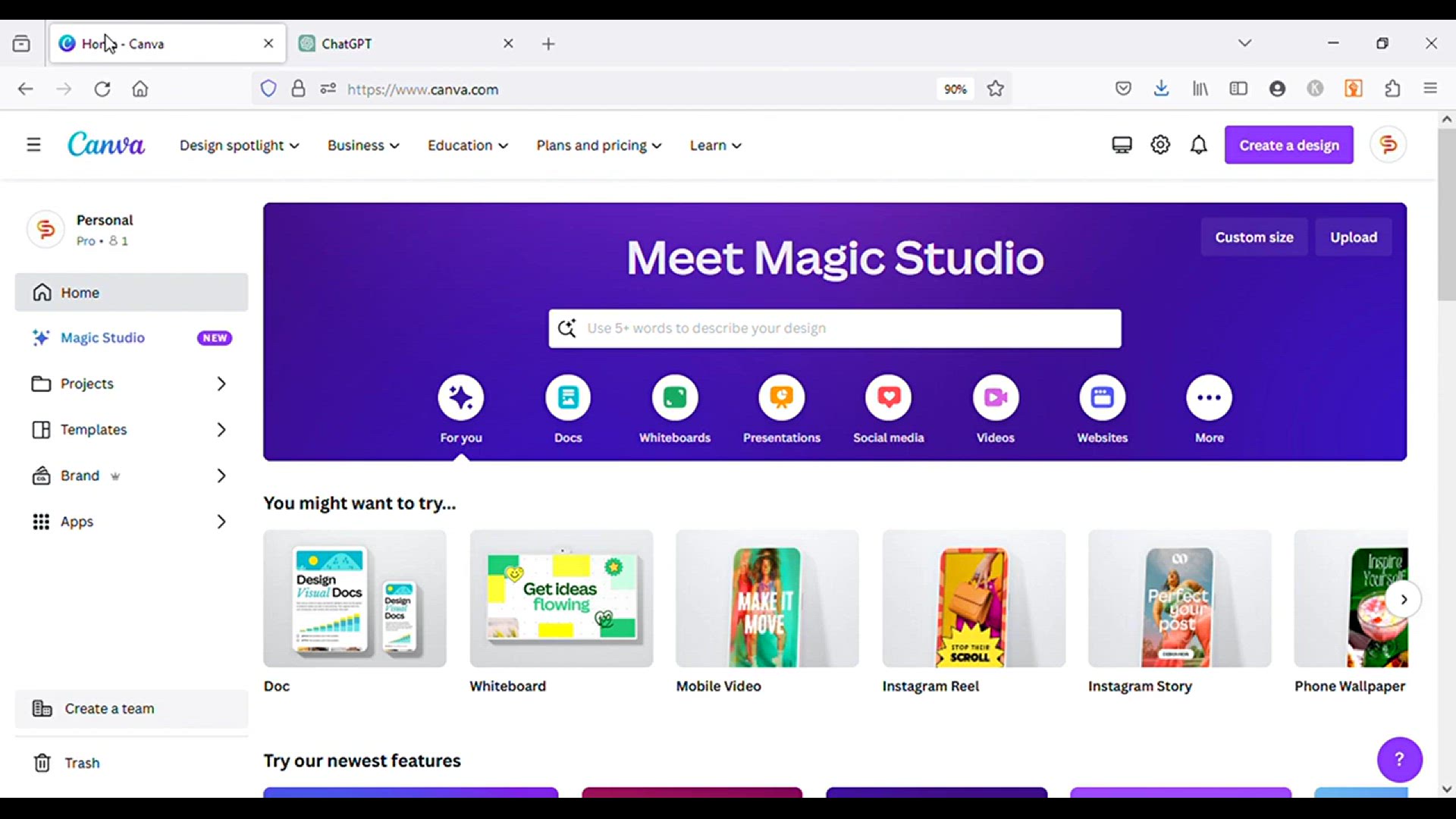Click the Canva logo
The image size is (1456, 819).
[106, 144]
